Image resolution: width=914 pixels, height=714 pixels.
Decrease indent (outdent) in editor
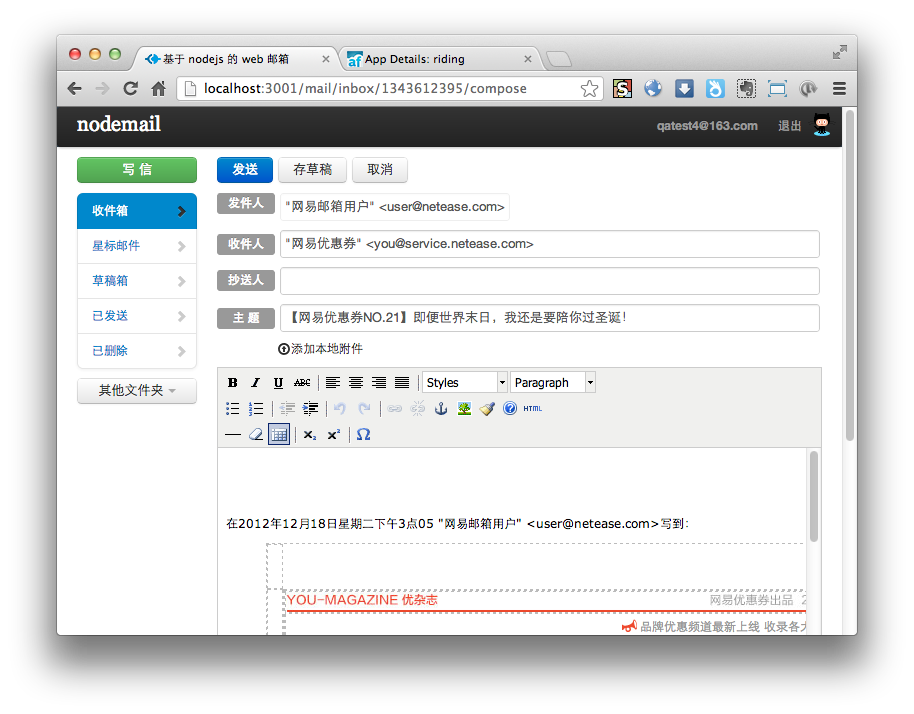[x=287, y=409]
